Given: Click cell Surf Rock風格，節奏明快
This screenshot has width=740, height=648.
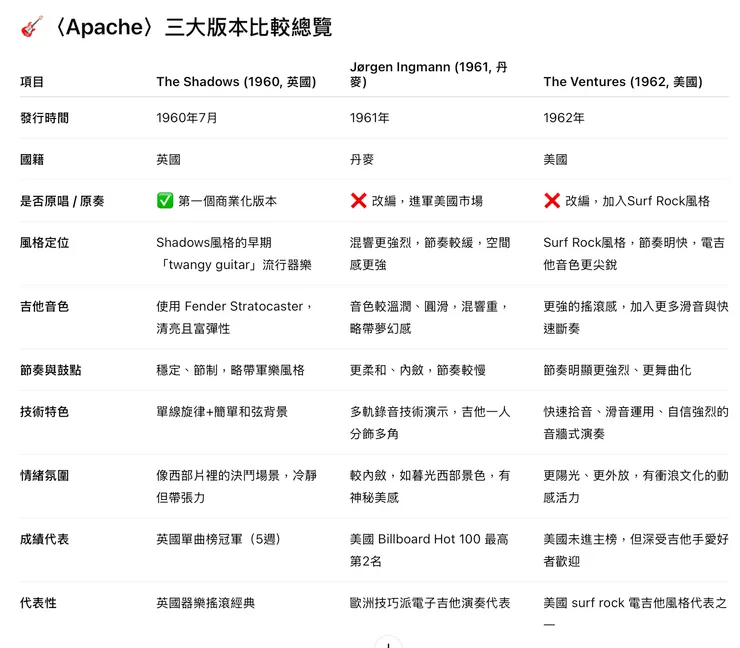Looking at the screenshot, I should click(634, 253).
